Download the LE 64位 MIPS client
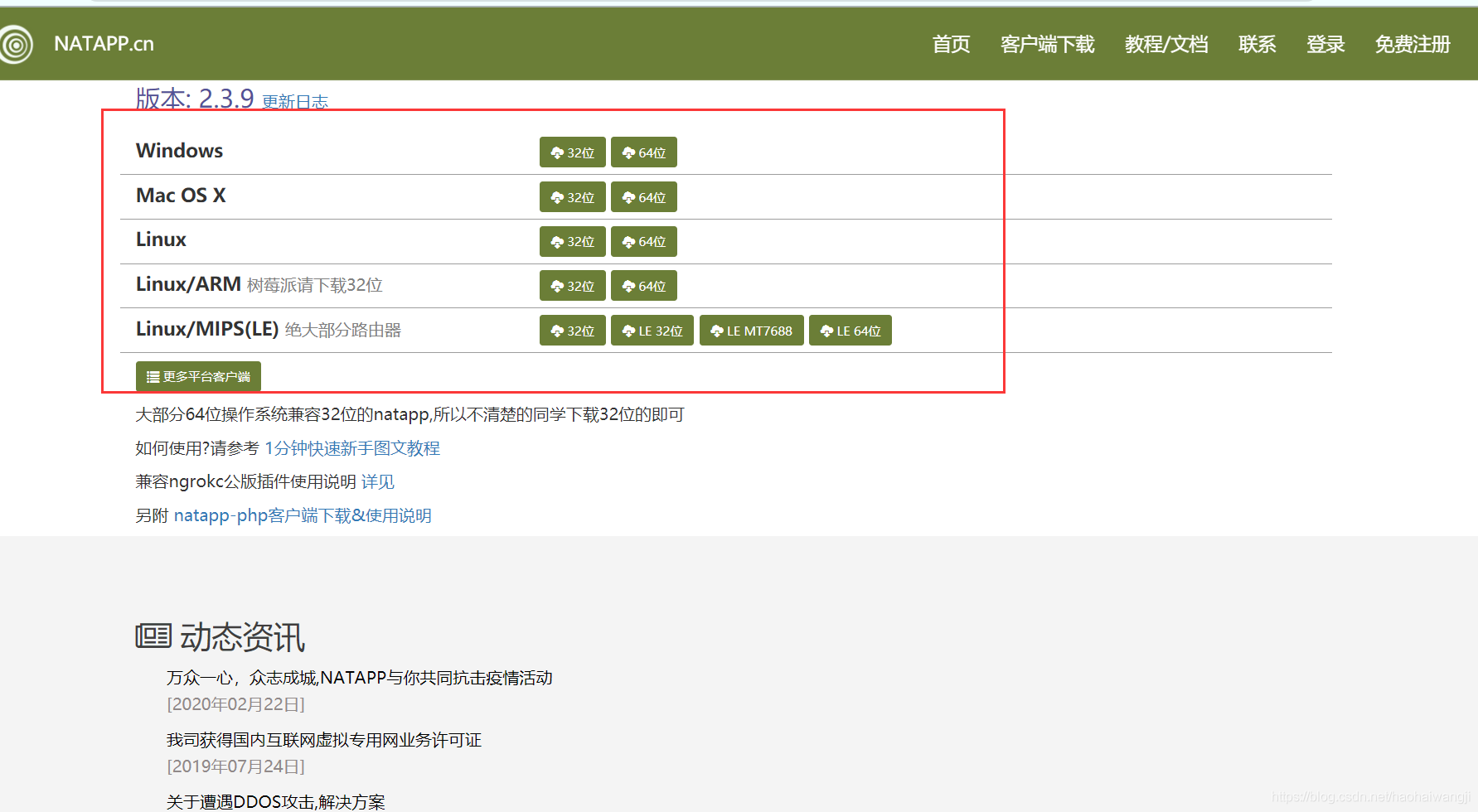The image size is (1478, 812). click(x=850, y=331)
